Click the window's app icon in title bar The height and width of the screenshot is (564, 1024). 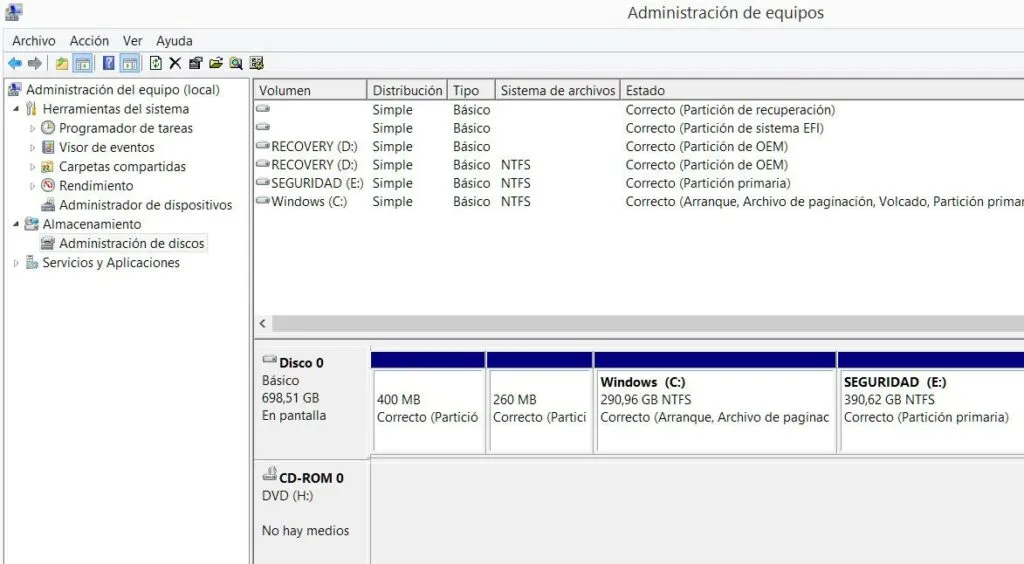[14, 12]
